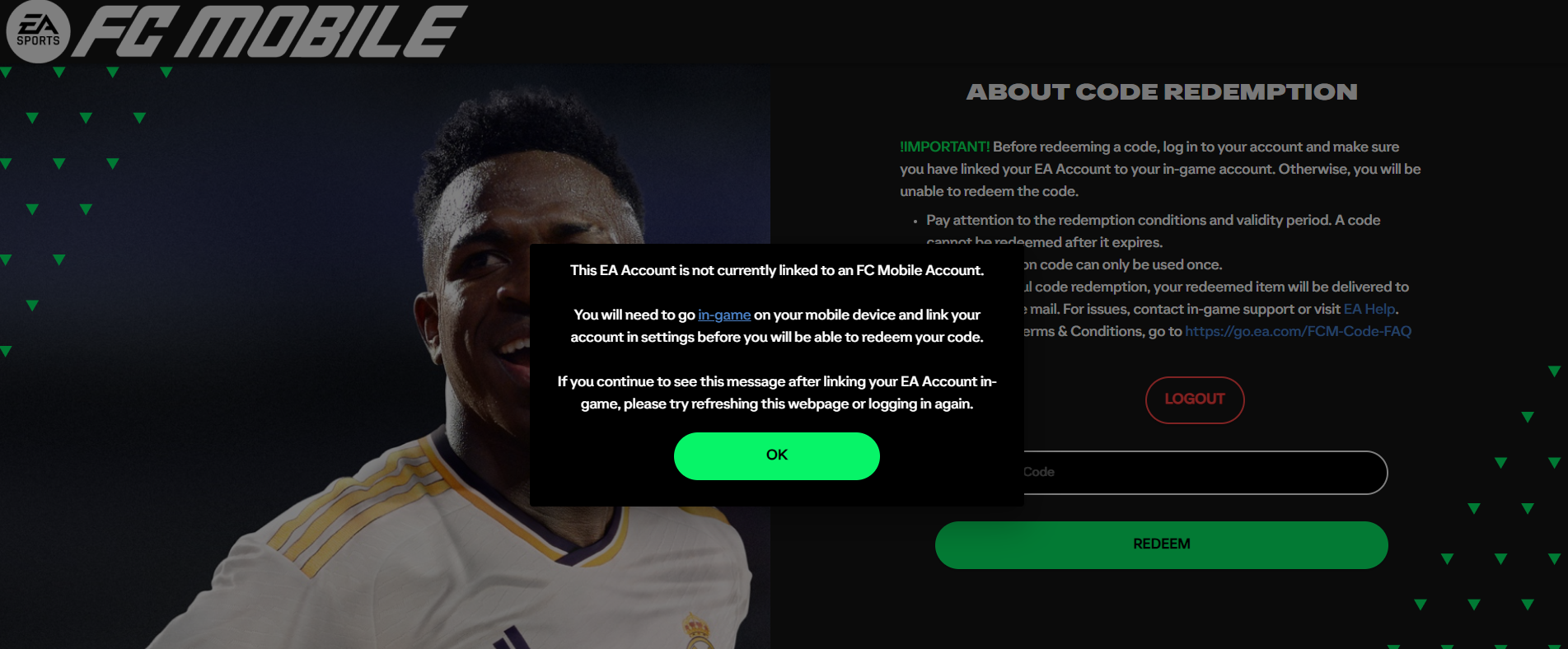Click the FC Mobile wordmark logo
Screen dimensions: 1568x649
[270, 32]
